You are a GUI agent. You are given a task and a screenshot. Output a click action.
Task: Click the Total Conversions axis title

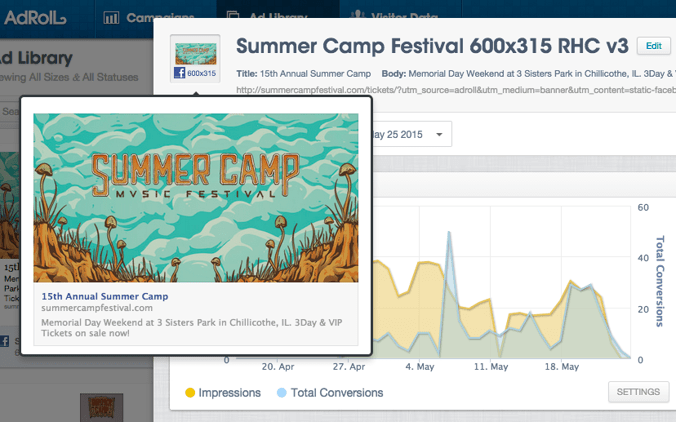660,281
